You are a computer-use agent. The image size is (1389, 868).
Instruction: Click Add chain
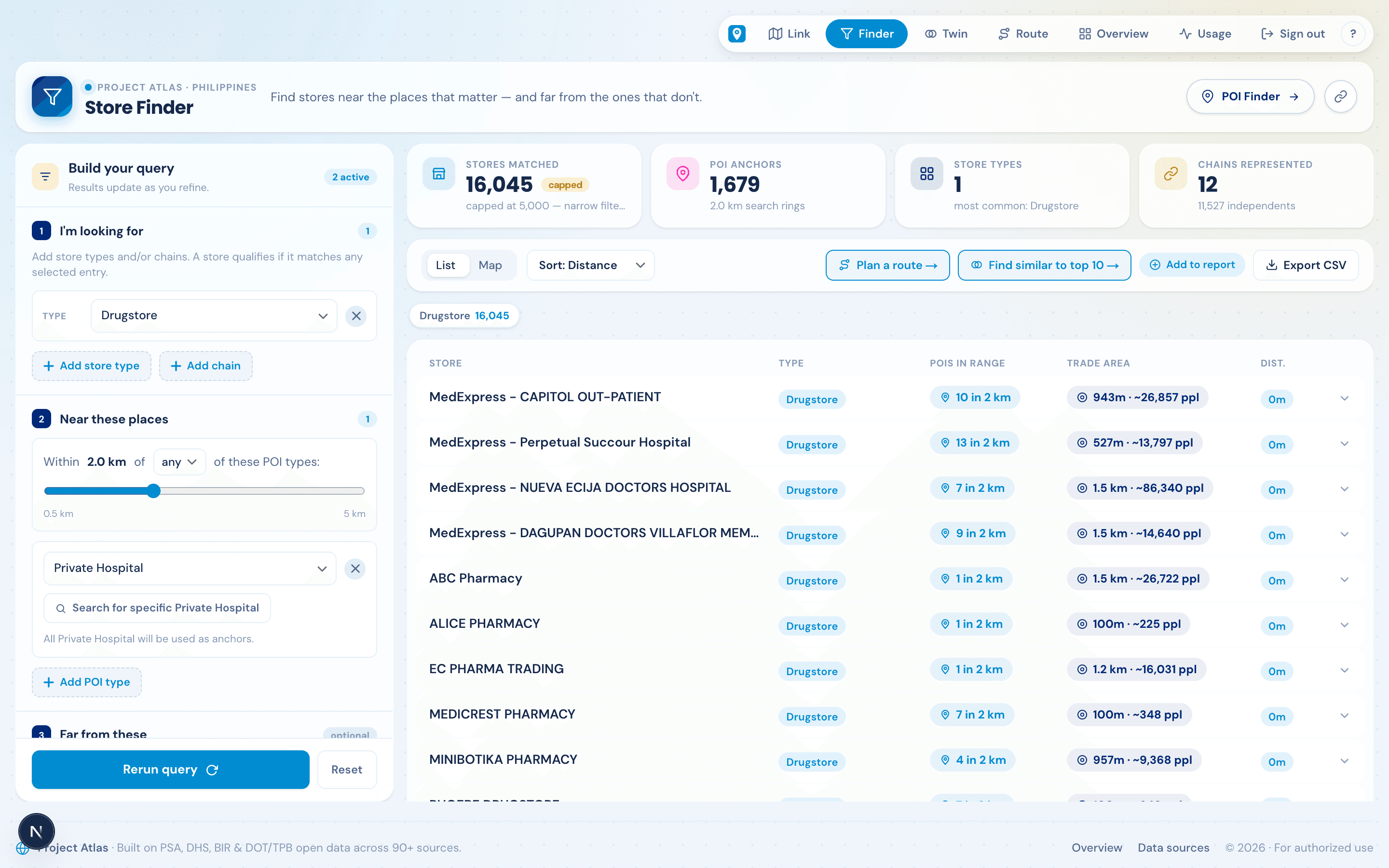(205, 366)
